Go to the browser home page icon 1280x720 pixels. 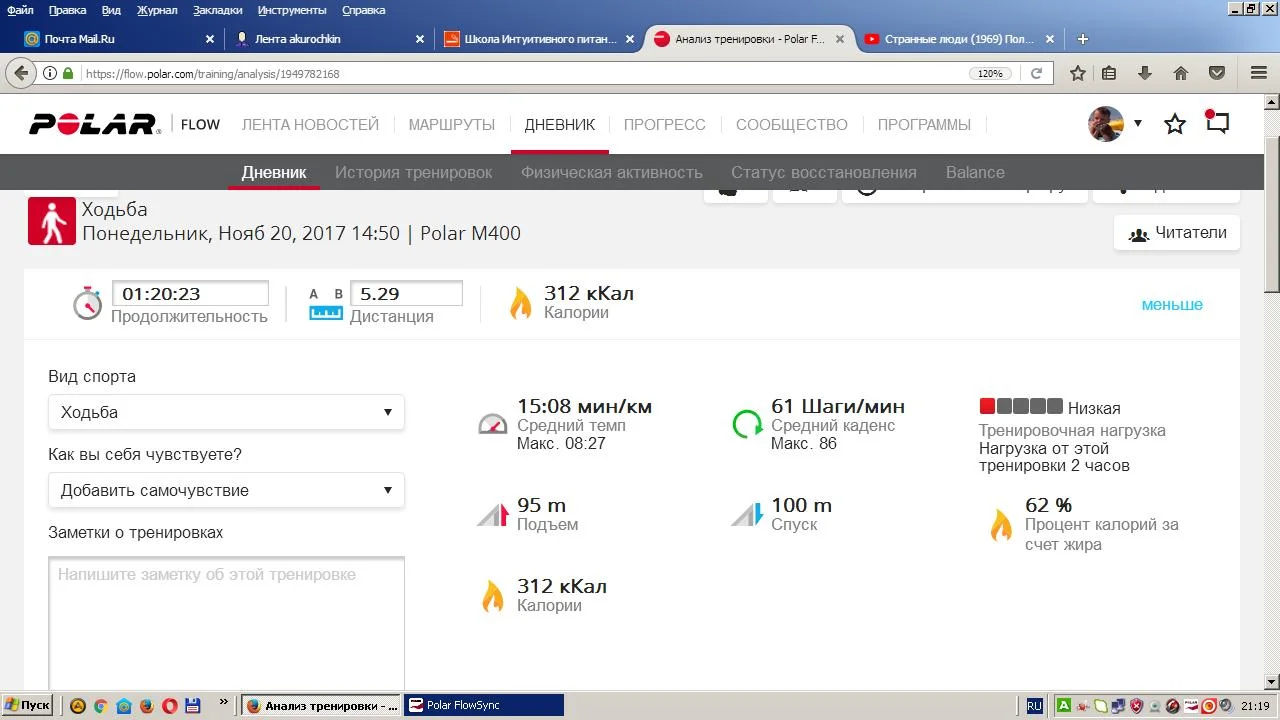click(x=1181, y=73)
